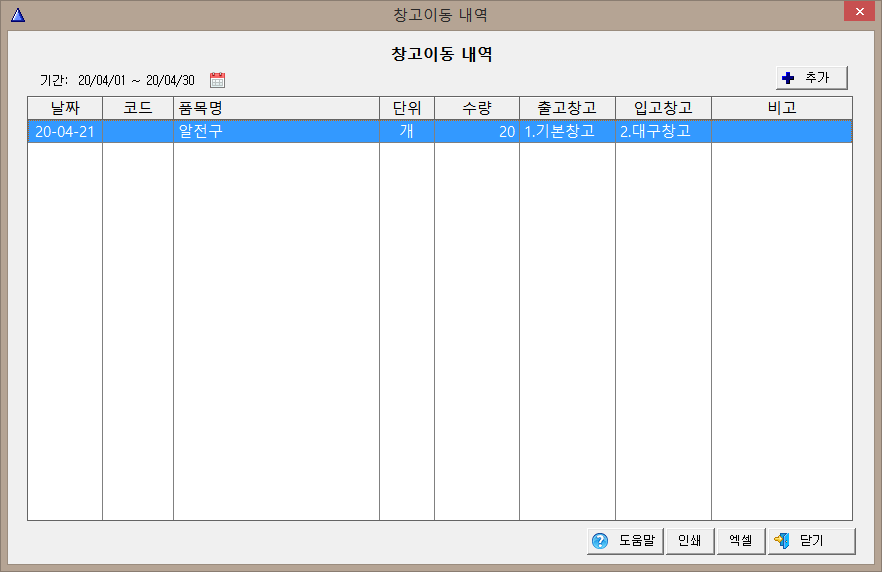The image size is (882, 572).
Task: Click the 품목명 column header
Action: 276,108
